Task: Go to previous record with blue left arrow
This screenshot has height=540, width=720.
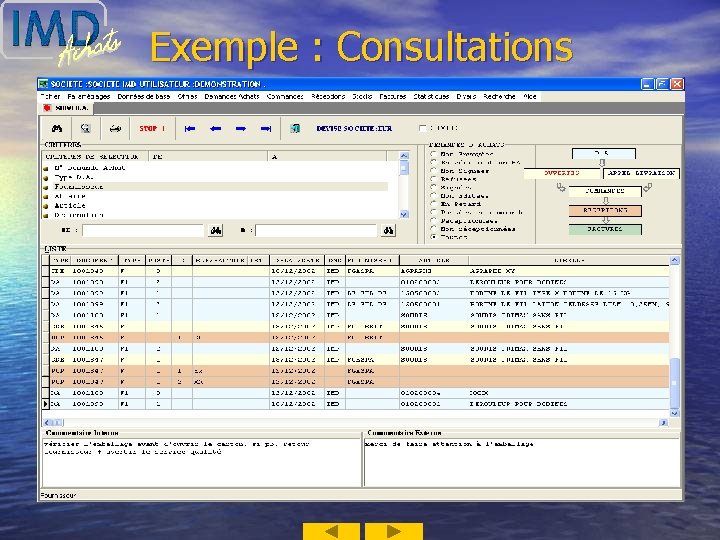Action: point(215,129)
